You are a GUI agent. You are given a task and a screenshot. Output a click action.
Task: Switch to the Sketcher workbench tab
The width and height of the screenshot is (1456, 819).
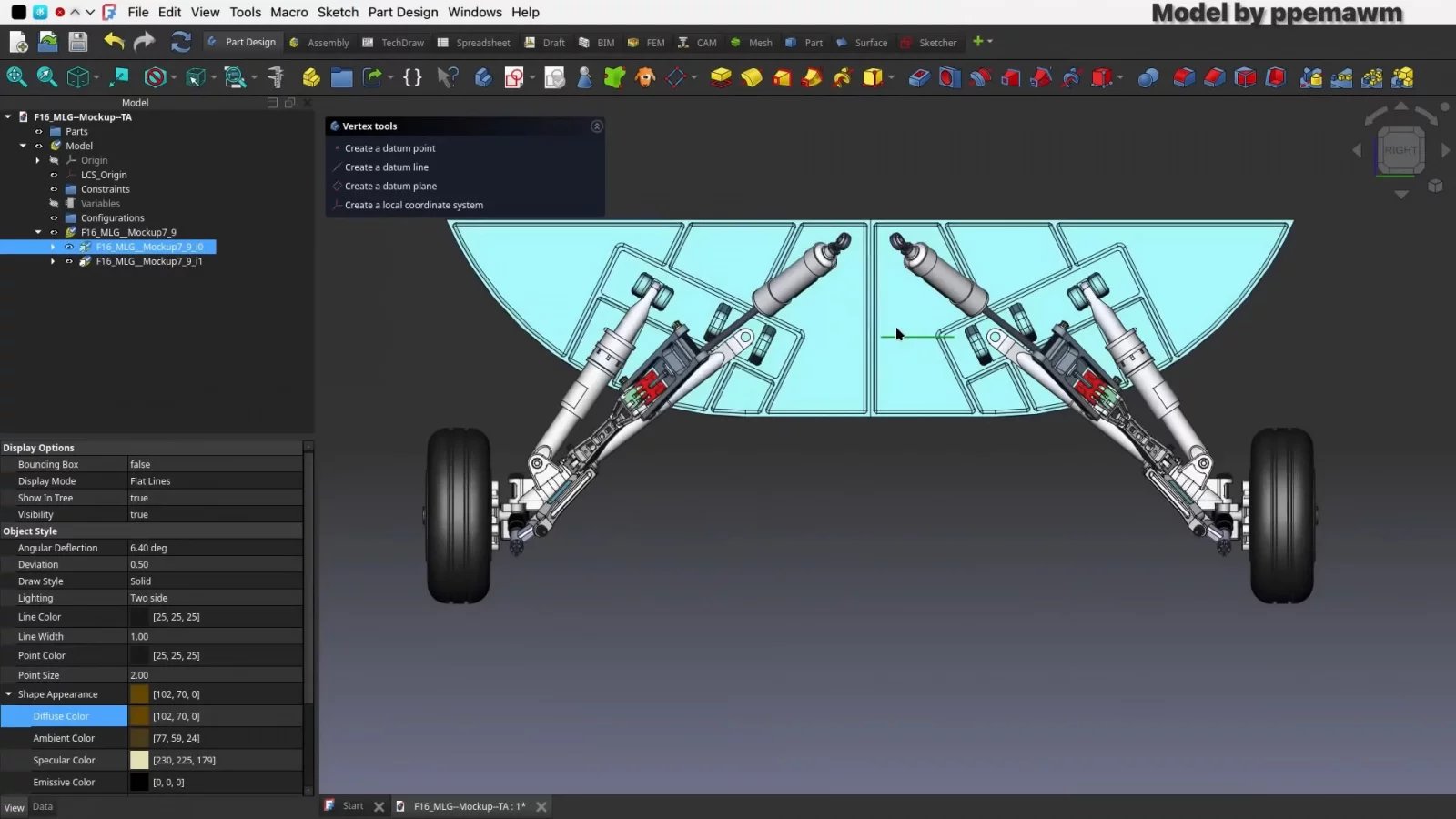pyautogui.click(x=929, y=43)
